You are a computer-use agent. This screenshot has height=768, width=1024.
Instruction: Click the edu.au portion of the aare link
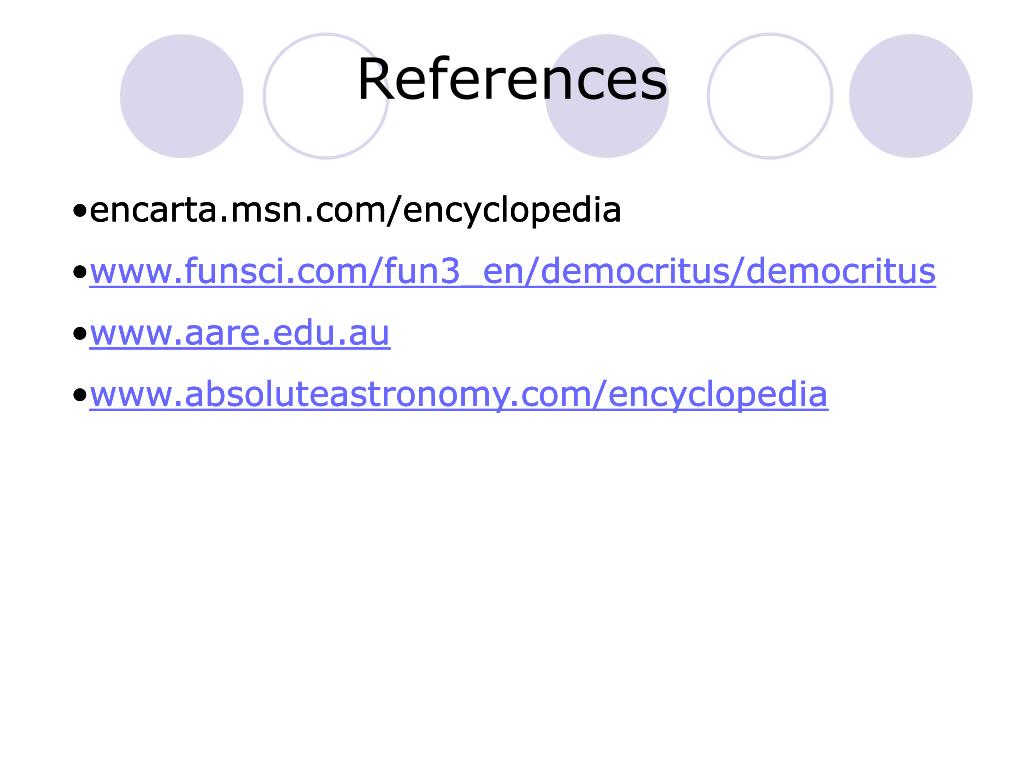click(331, 333)
